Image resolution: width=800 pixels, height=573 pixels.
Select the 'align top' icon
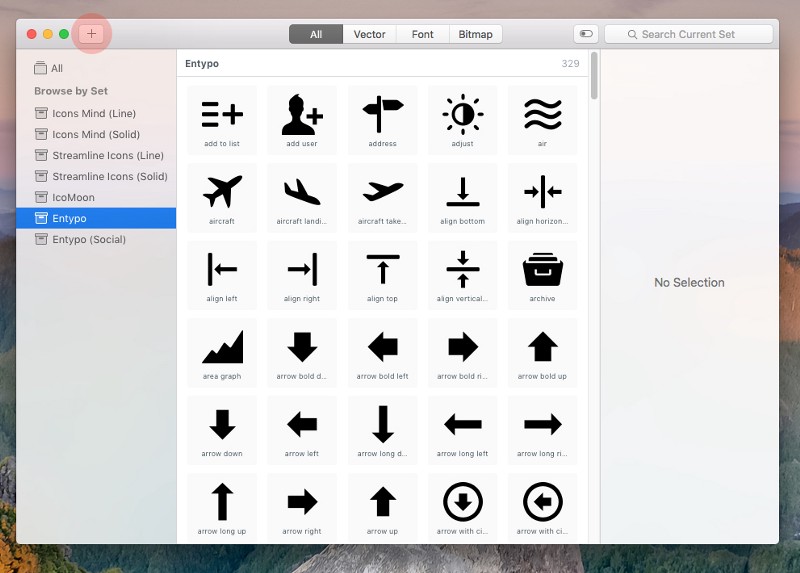(382, 272)
